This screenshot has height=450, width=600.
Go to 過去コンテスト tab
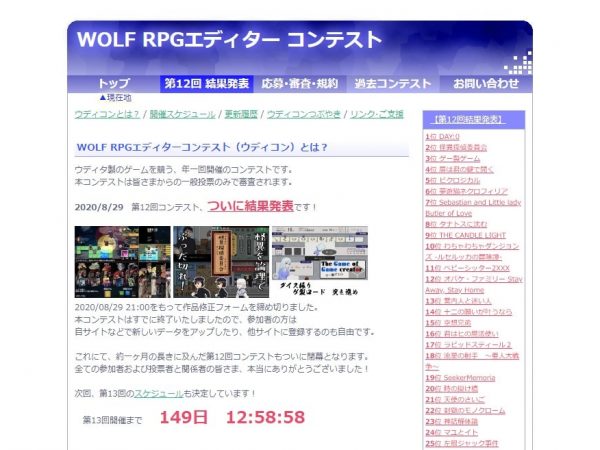[393, 83]
